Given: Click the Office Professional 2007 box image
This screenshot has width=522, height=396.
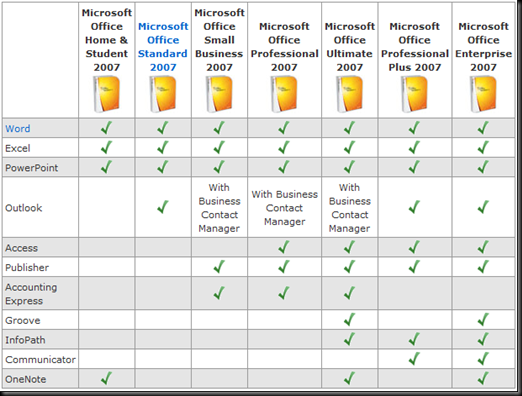Looking at the screenshot, I should coord(284,94).
